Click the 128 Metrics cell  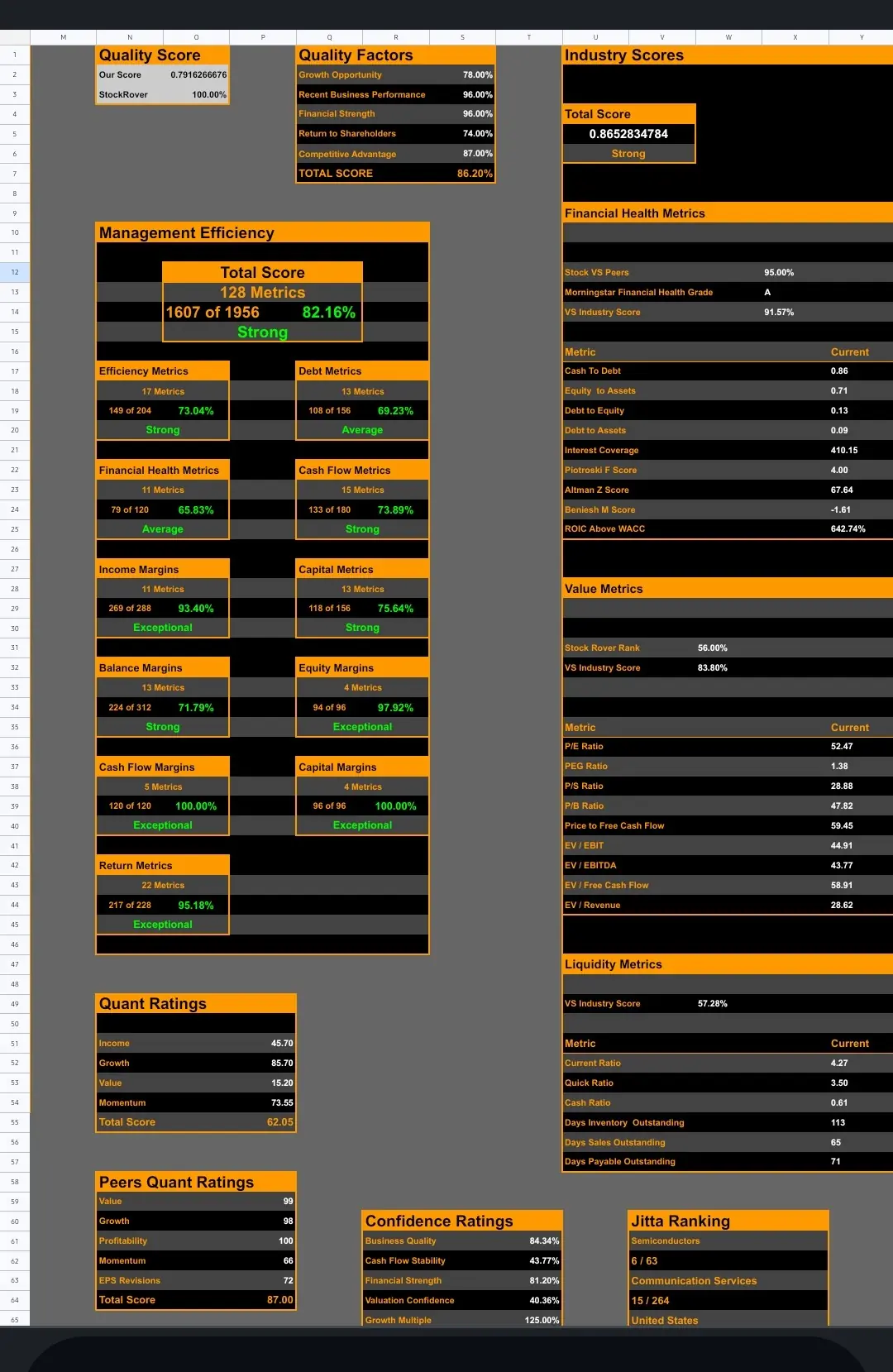pos(262,293)
